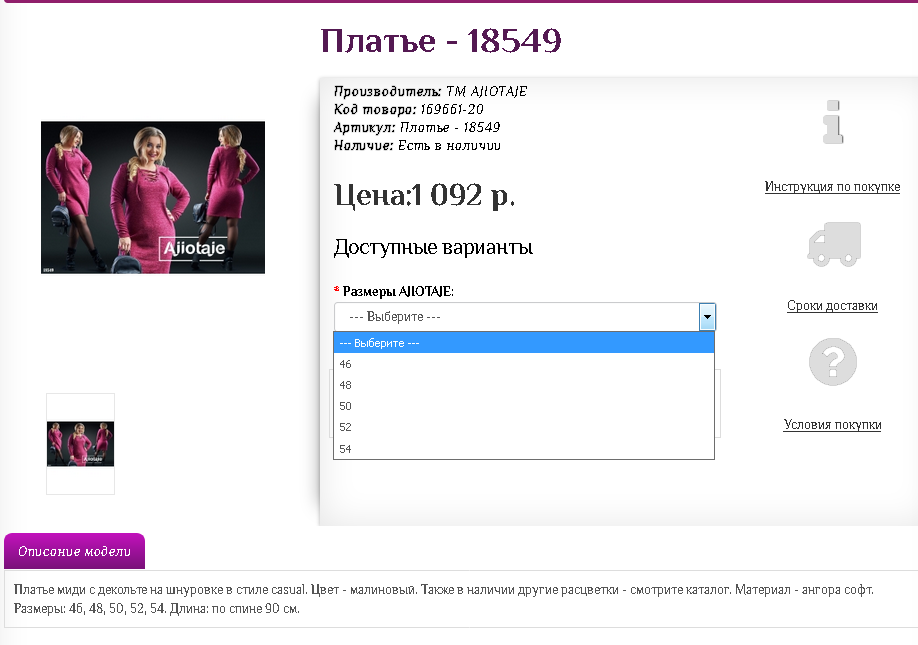
Task: Click the size dropdown arrow button
Action: tap(707, 317)
